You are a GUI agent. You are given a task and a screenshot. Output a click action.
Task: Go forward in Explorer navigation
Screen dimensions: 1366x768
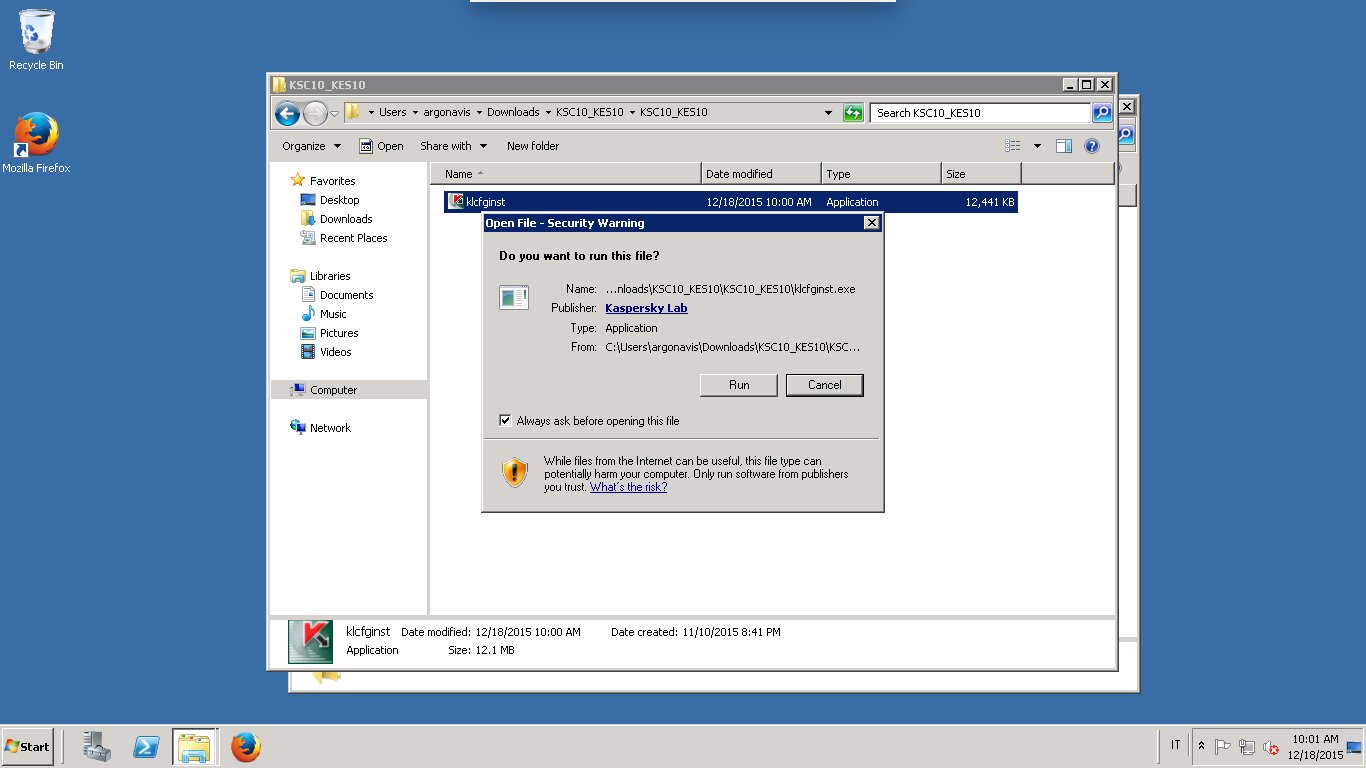315,113
